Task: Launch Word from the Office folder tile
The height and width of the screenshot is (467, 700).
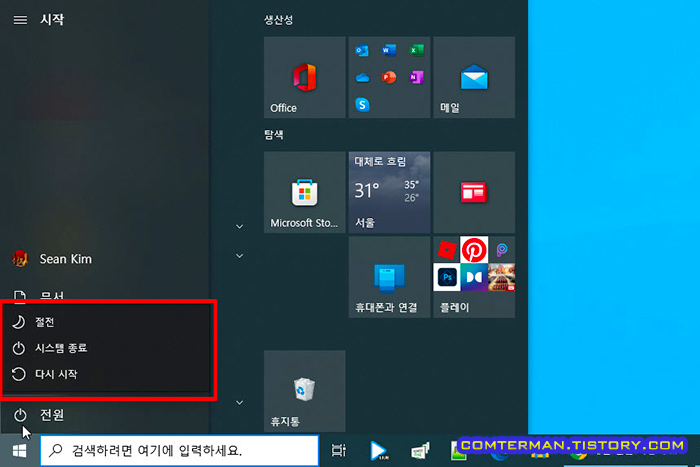Action: [389, 50]
